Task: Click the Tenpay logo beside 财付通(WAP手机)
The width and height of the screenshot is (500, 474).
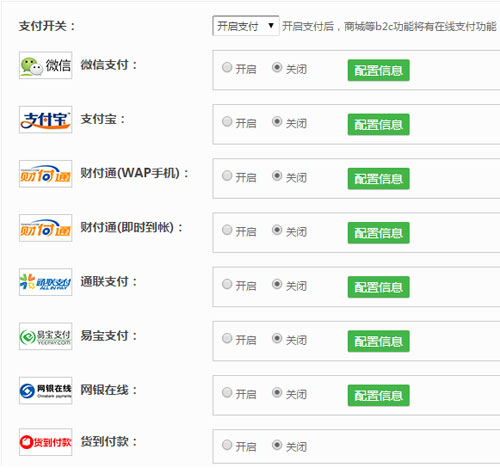Action: pyautogui.click(x=45, y=174)
